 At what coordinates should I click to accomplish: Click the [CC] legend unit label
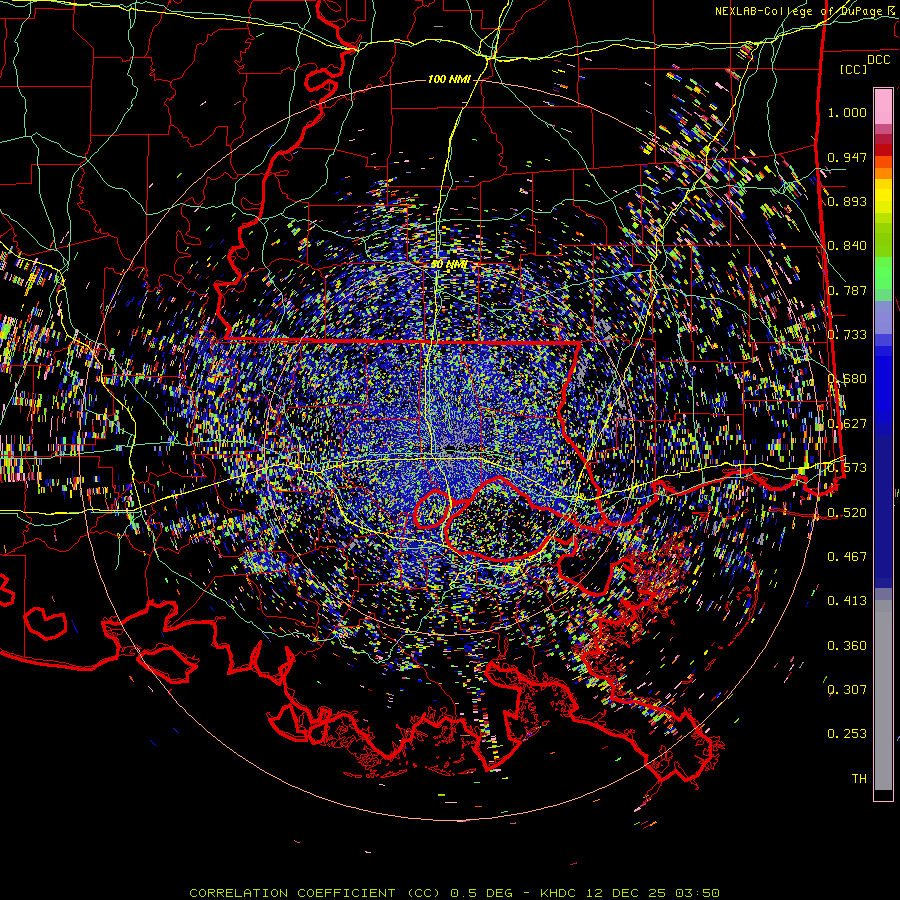point(854,69)
